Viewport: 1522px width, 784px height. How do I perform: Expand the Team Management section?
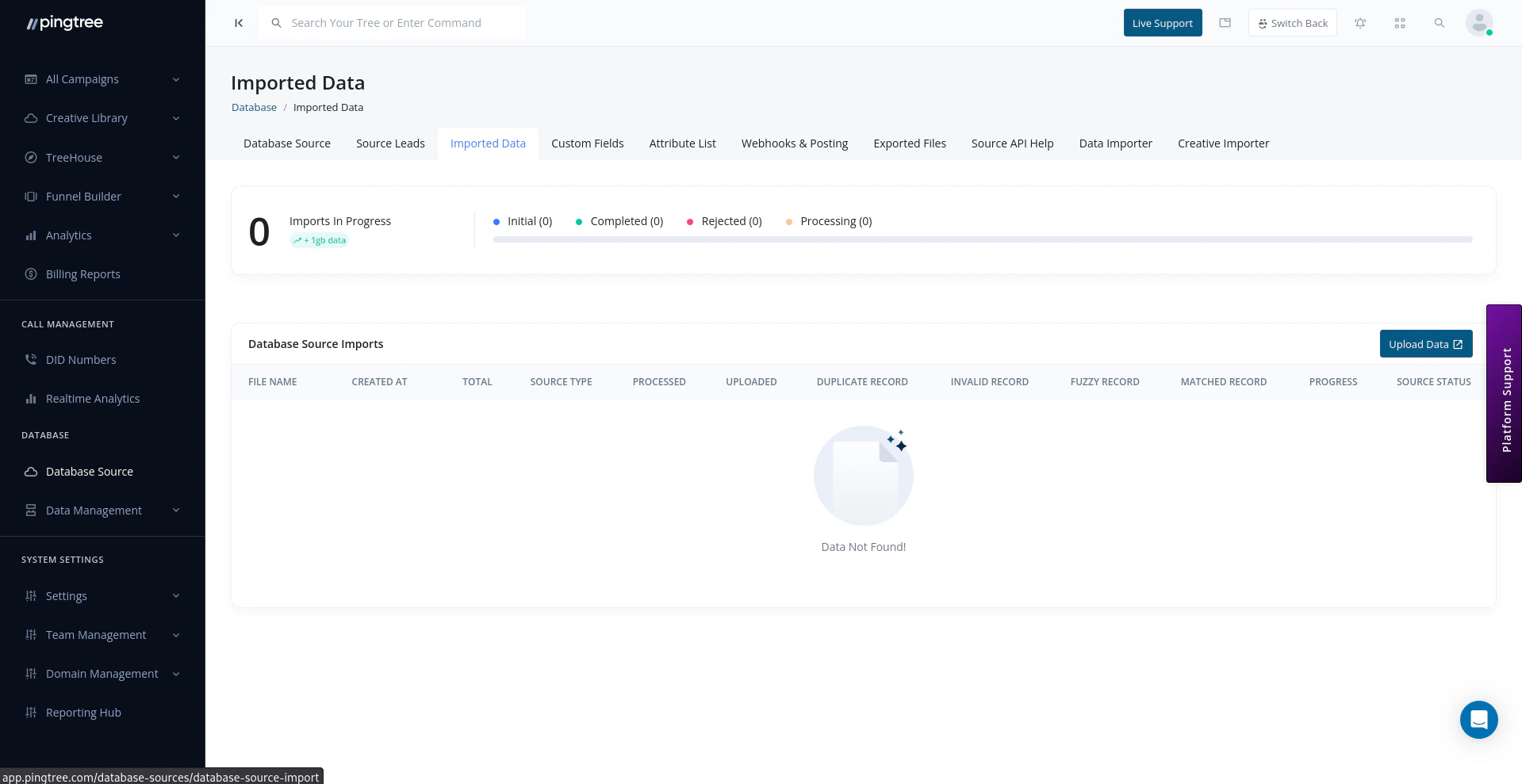tap(96, 634)
